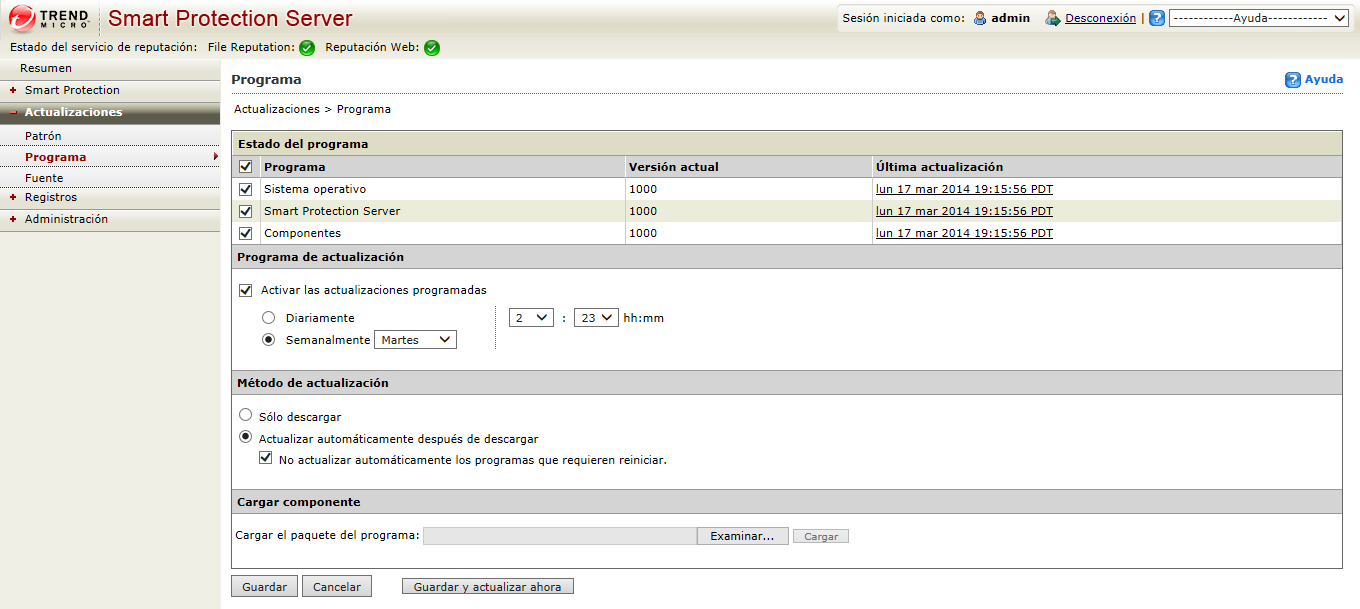Expand the Smart Protection menu plus icon
The width and height of the screenshot is (1360, 609).
[x=13, y=90]
